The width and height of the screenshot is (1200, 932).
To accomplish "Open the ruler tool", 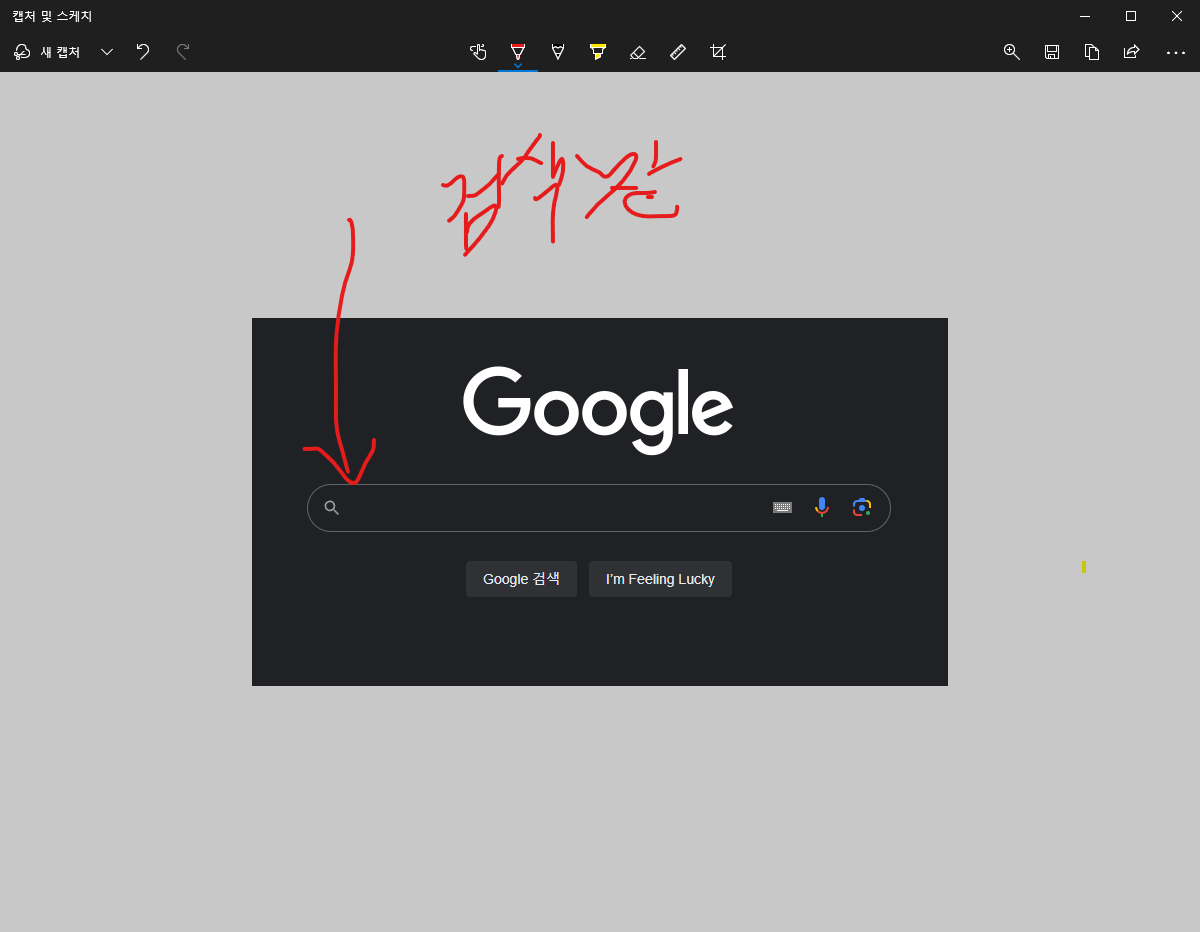I will [x=678, y=52].
